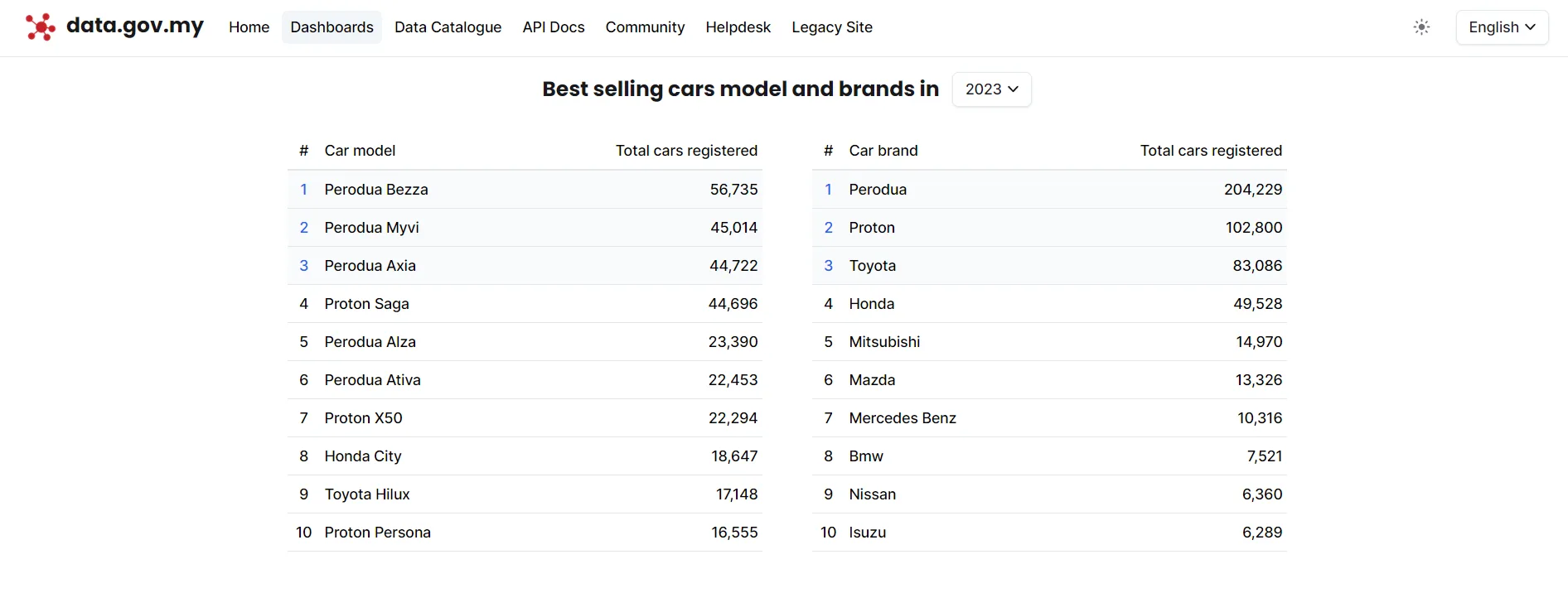Click the Car model column header
Image resolution: width=1568 pixels, height=593 pixels.
click(360, 151)
